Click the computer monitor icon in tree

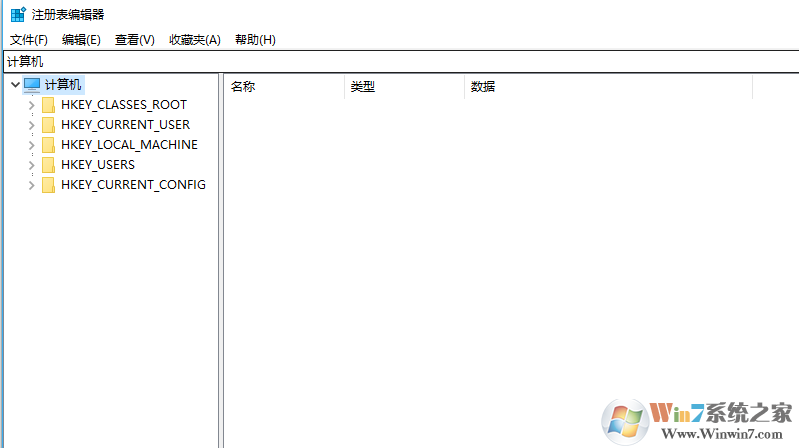point(32,85)
